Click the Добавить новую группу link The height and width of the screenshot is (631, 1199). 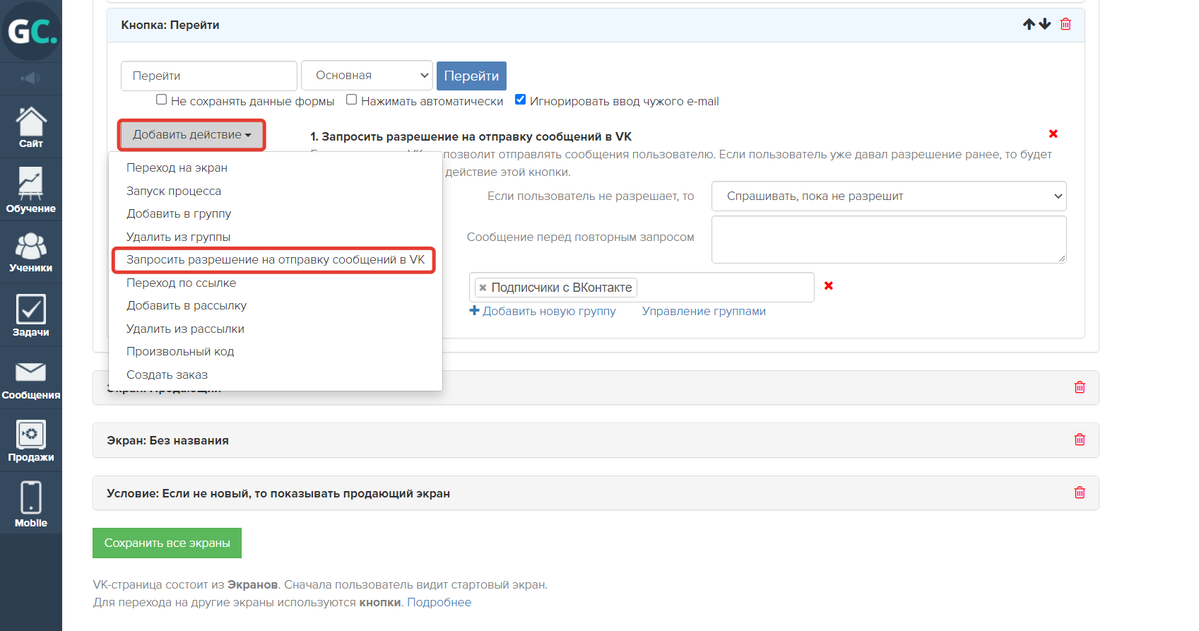542,311
